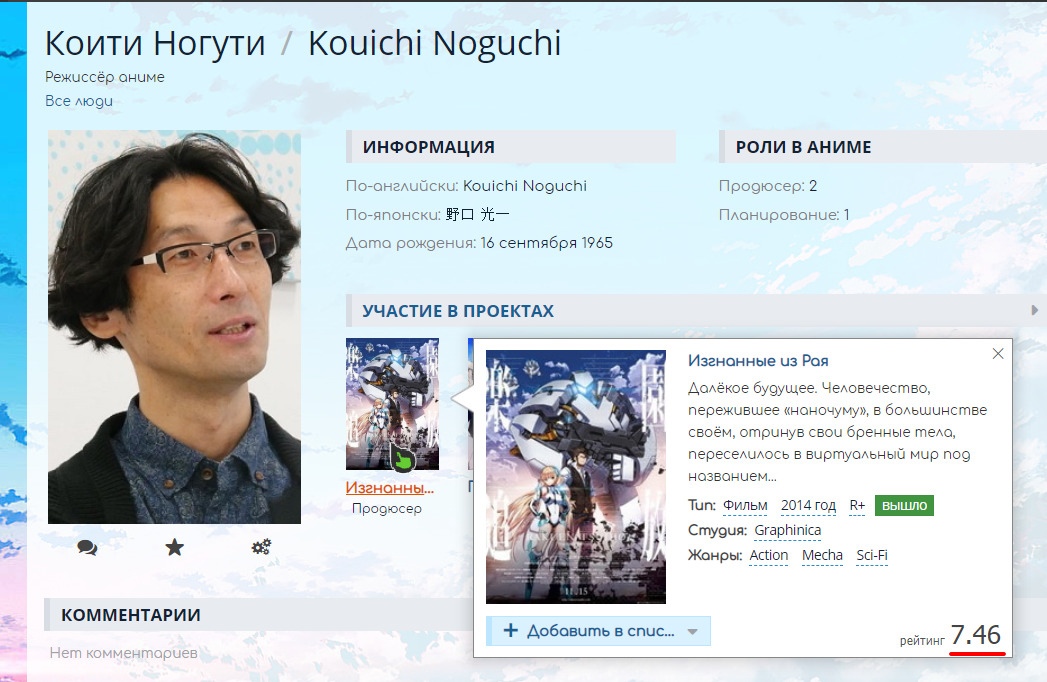Click the 'Добавить в список' button
The width and height of the screenshot is (1047, 682).
[588, 631]
